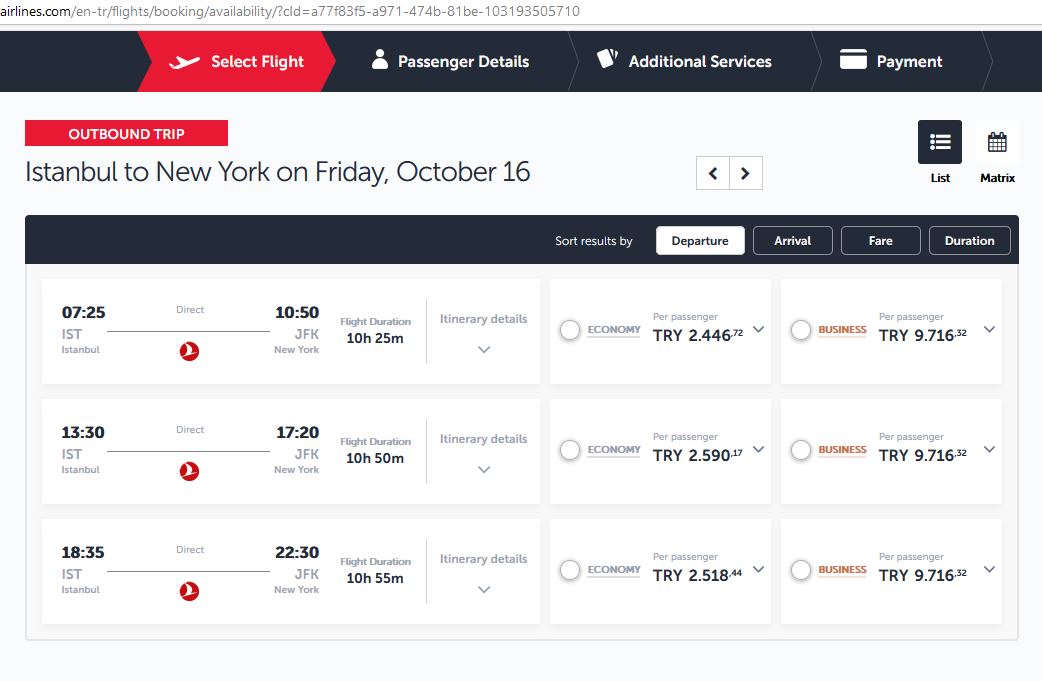
Task: Sort results by Duration
Action: tap(970, 241)
